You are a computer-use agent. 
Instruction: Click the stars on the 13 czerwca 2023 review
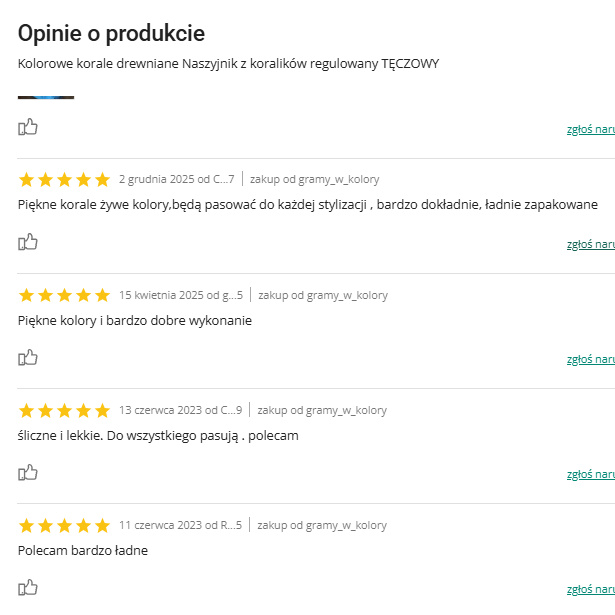pos(64,410)
